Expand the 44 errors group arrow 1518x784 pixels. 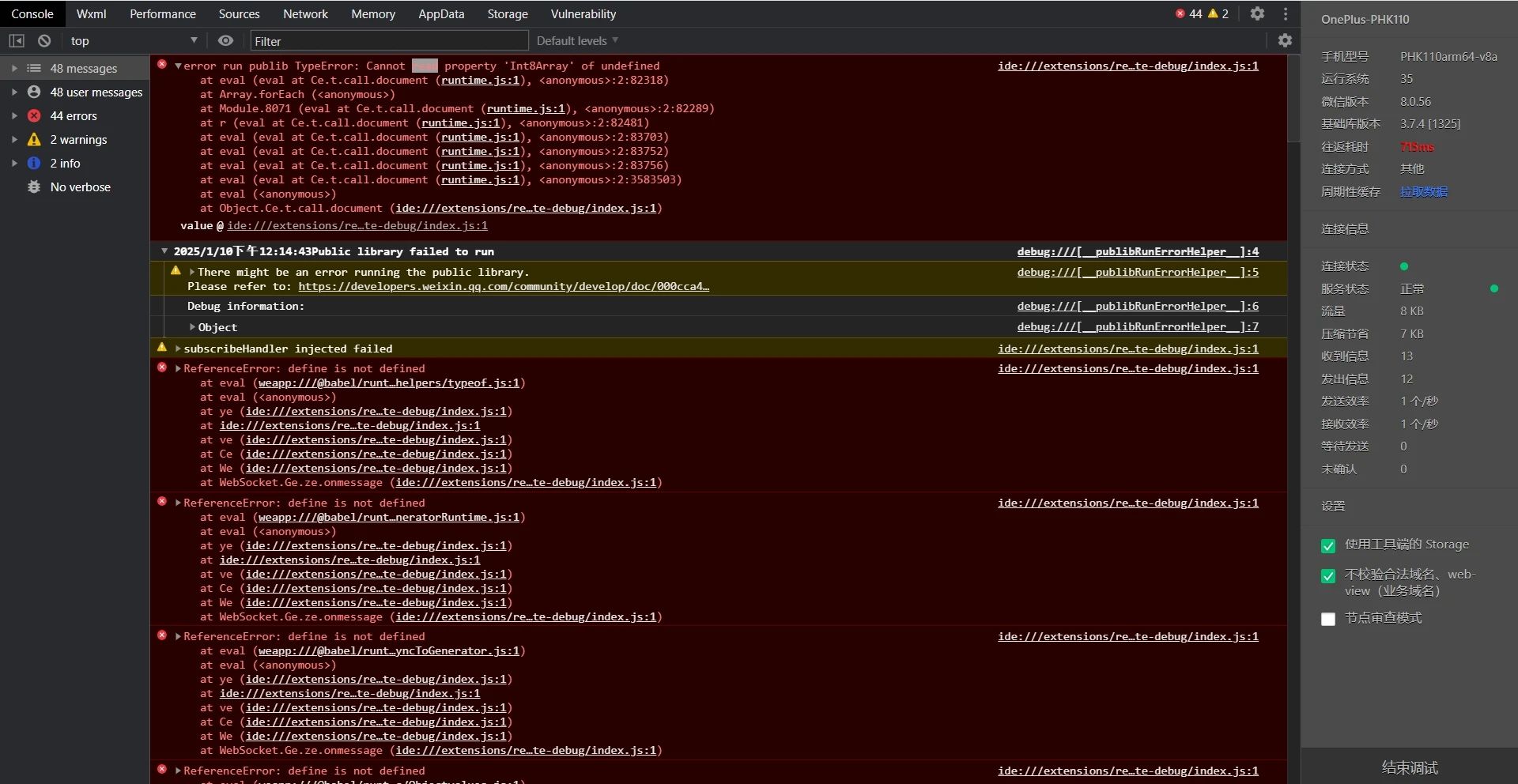click(x=13, y=115)
